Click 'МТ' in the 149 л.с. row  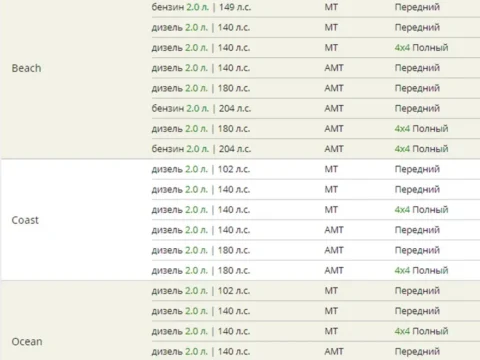[x=331, y=7]
